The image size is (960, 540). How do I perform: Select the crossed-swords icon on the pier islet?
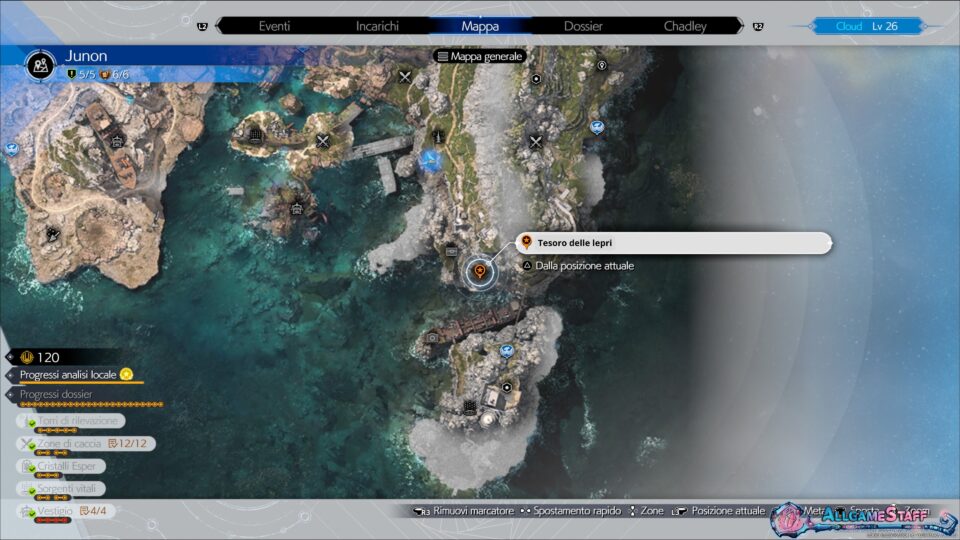[x=323, y=141]
